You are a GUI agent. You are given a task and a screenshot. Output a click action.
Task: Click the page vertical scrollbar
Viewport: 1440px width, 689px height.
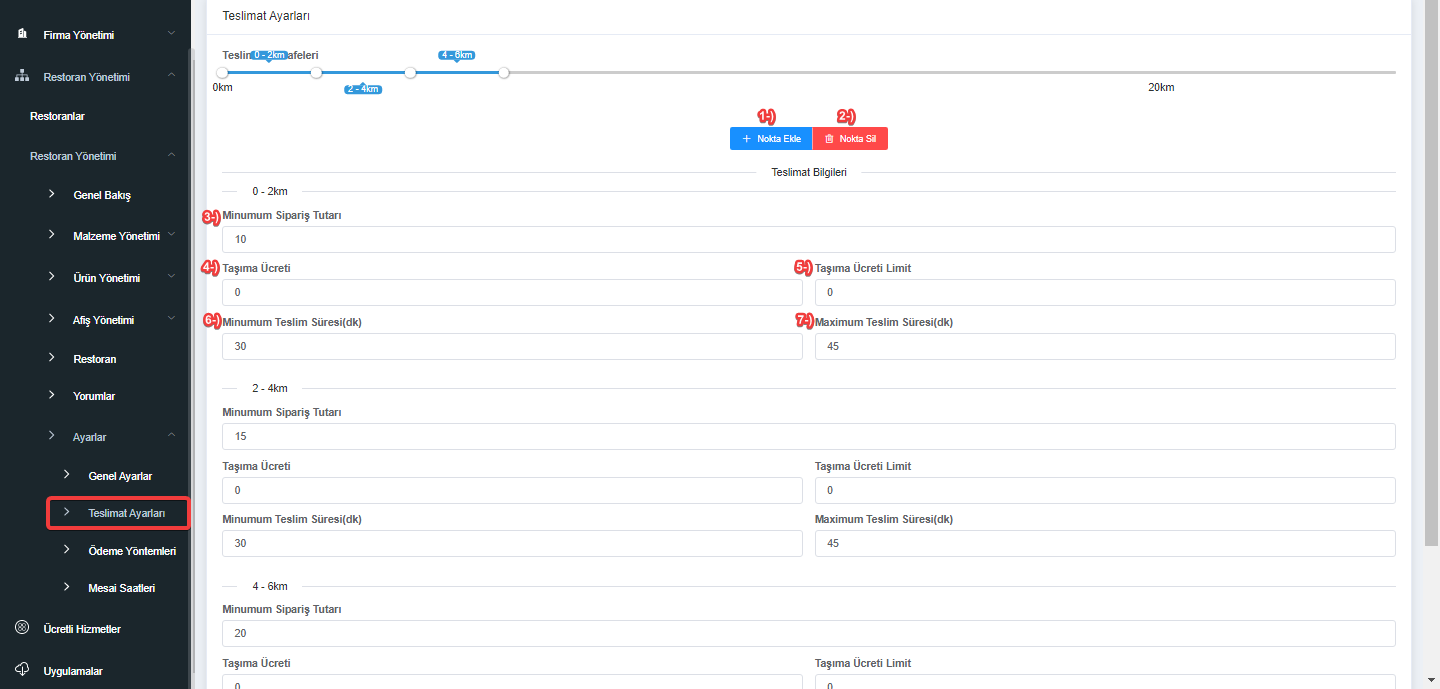tap(1432, 272)
